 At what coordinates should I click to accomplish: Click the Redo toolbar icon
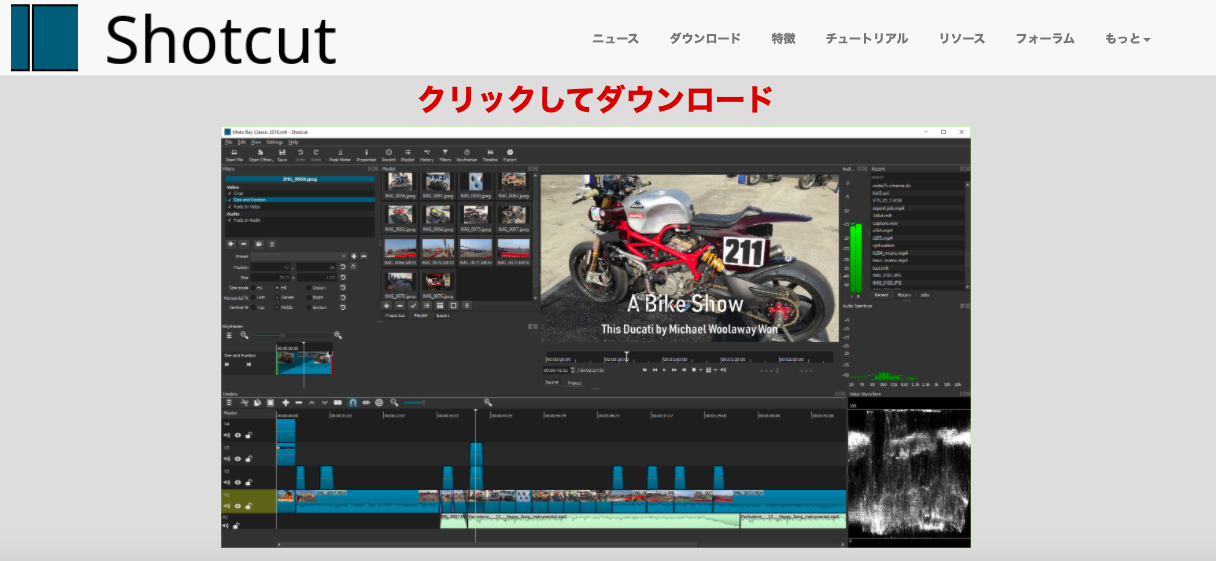pos(316,156)
